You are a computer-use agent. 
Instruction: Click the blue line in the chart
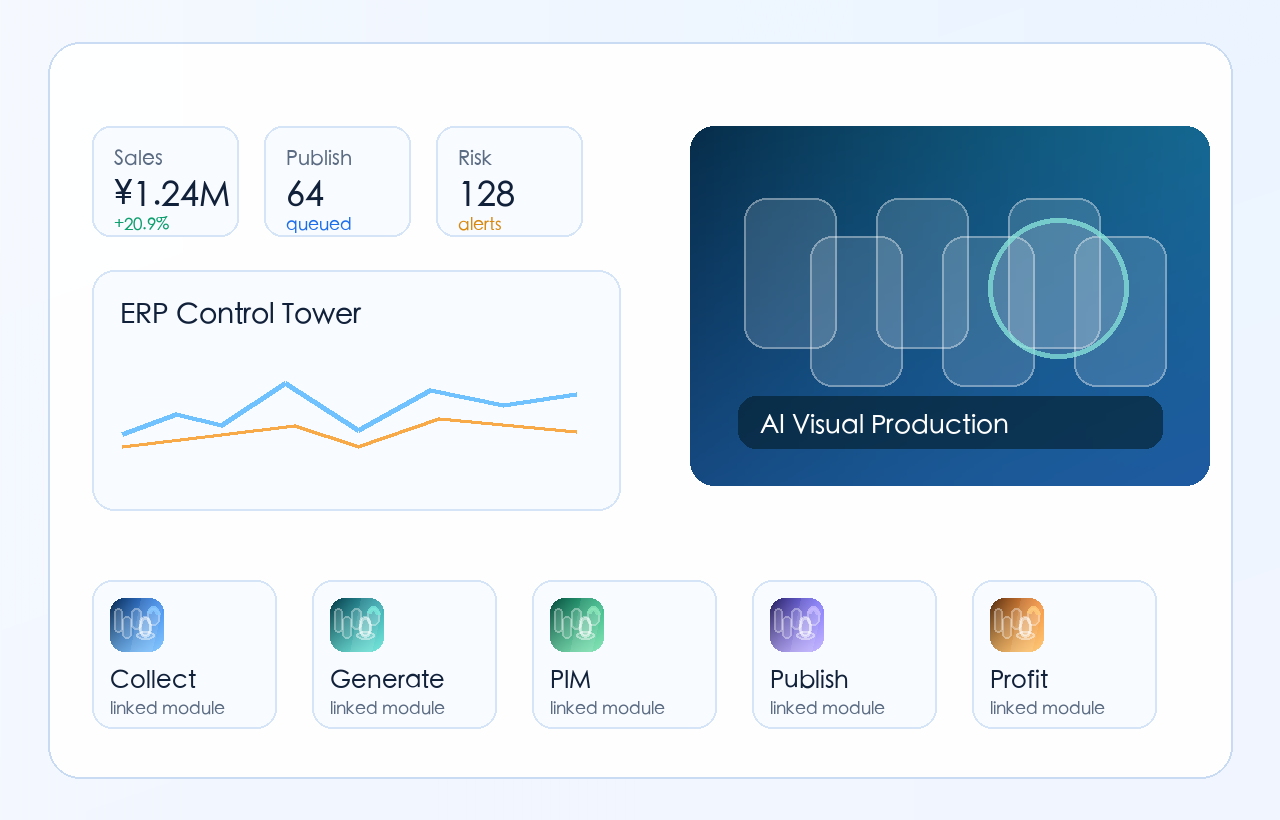pyautogui.click(x=350, y=408)
